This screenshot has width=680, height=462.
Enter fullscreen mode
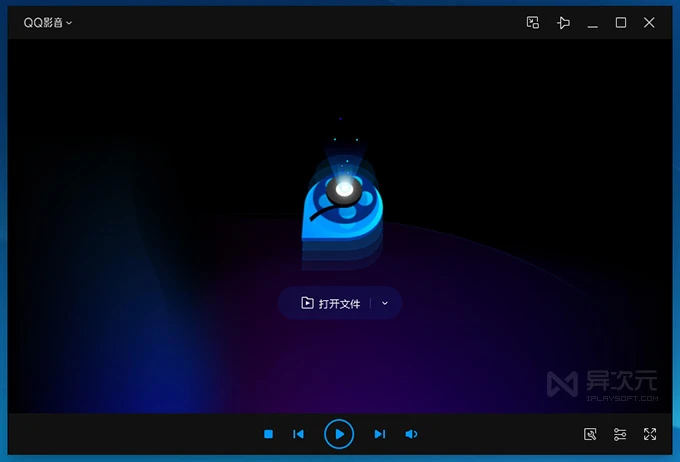pos(650,434)
